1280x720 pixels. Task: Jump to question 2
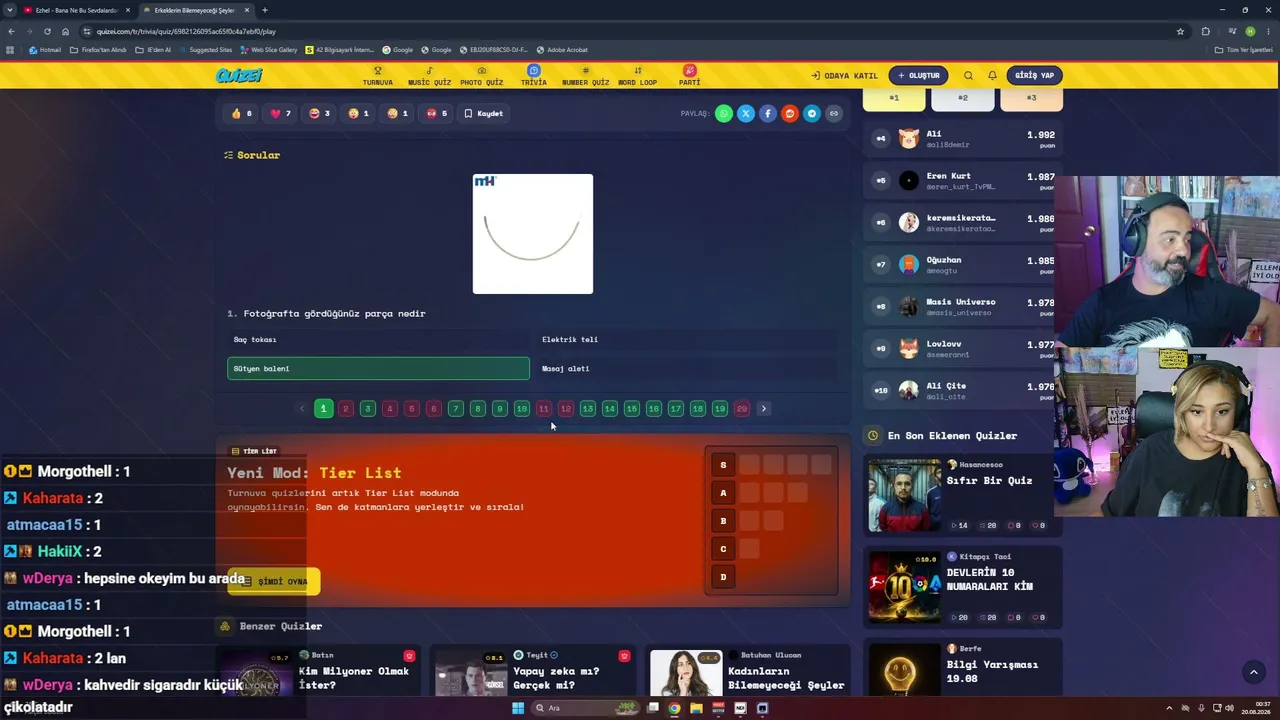pyautogui.click(x=346, y=409)
